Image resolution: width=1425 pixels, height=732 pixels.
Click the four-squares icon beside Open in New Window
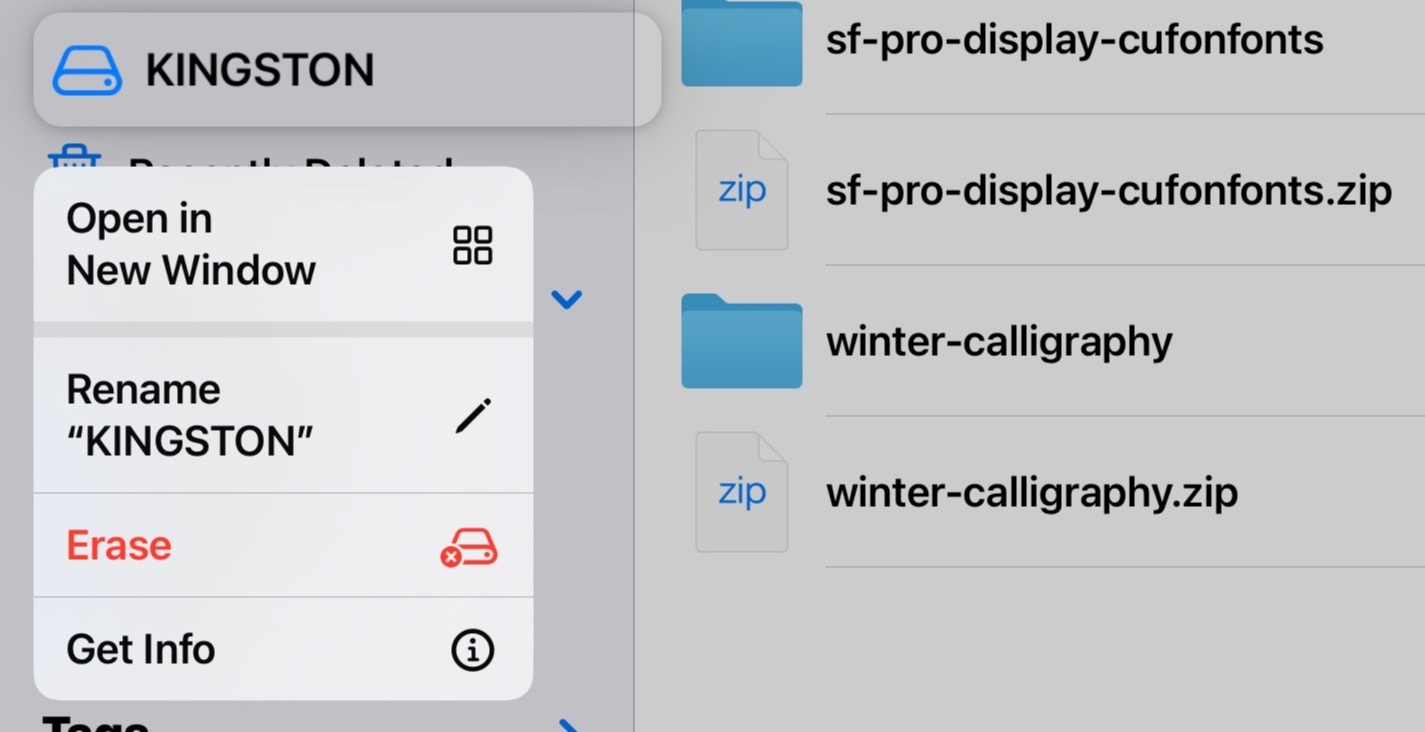[472, 245]
